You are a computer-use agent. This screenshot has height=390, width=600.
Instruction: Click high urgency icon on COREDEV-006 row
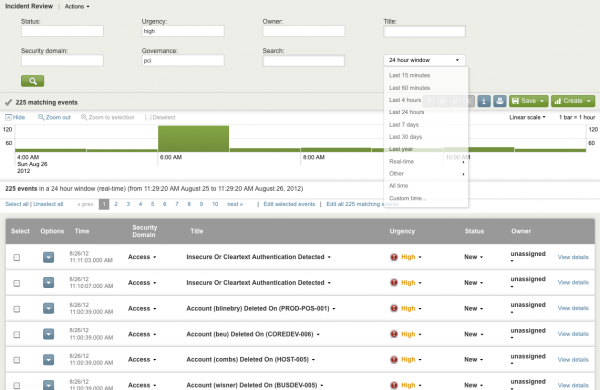tap(394, 334)
